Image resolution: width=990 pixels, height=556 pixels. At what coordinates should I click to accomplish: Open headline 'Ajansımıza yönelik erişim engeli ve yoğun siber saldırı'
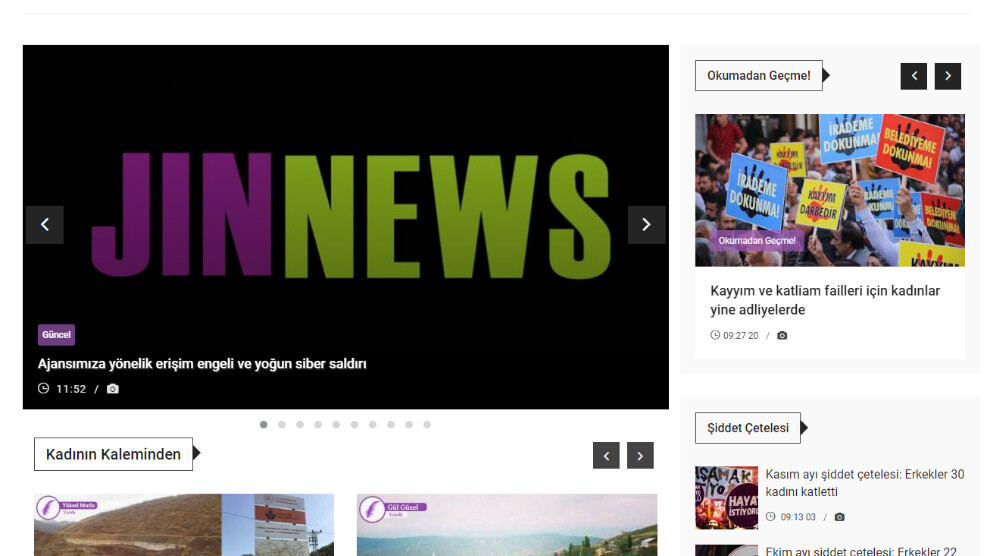pyautogui.click(x=202, y=364)
